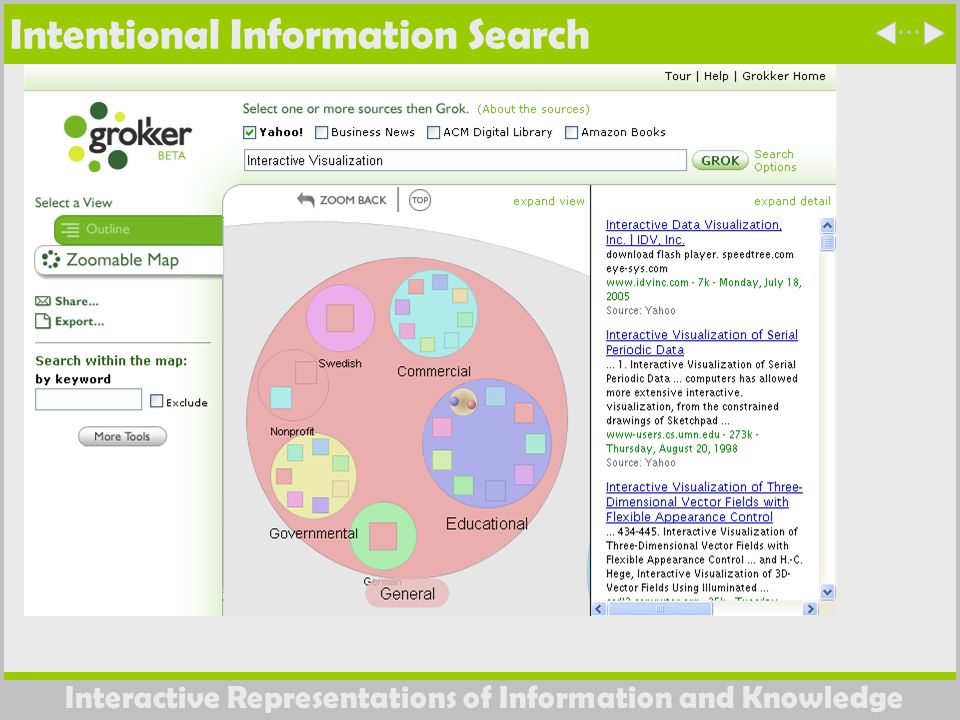Open the Share envelope option

click(67, 301)
